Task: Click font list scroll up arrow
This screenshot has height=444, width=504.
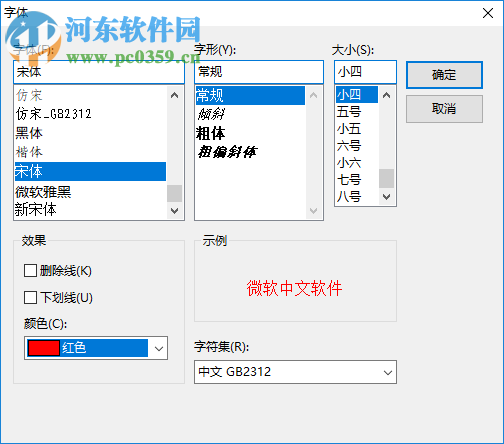Action: (x=174, y=96)
